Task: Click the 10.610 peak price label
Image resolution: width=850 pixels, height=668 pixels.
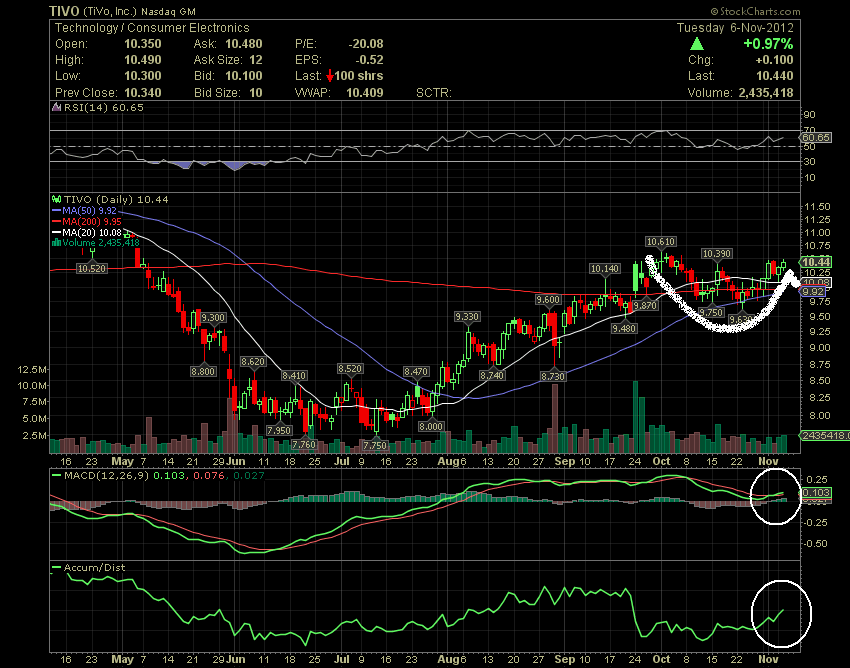Action: (661, 242)
